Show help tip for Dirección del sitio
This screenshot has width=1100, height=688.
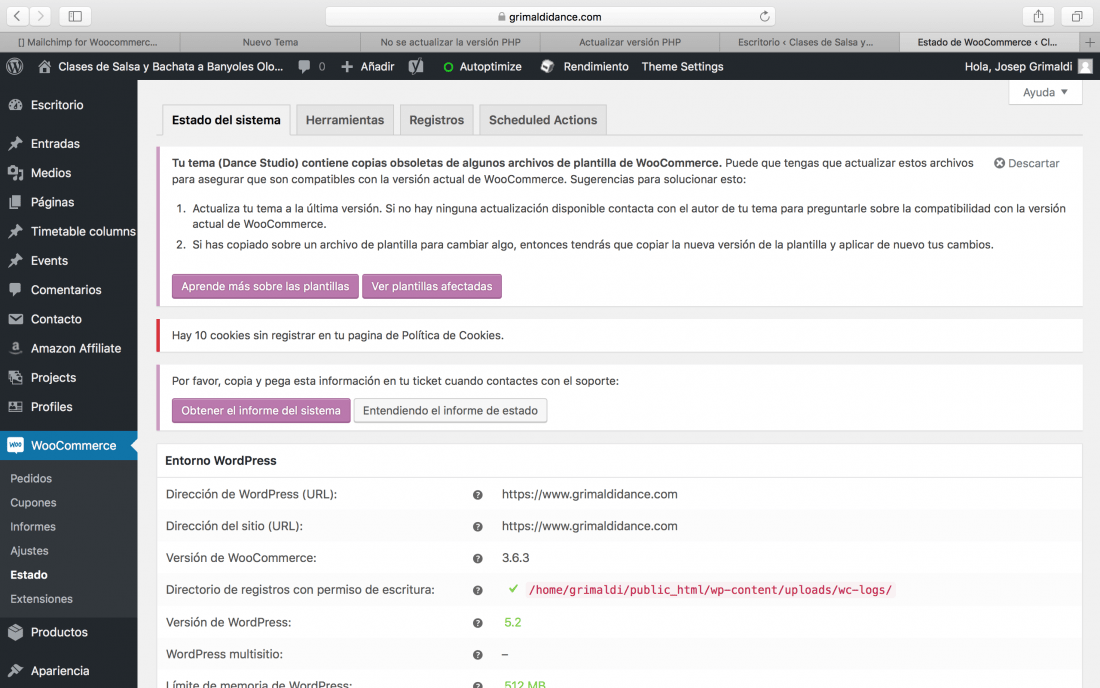478,527
